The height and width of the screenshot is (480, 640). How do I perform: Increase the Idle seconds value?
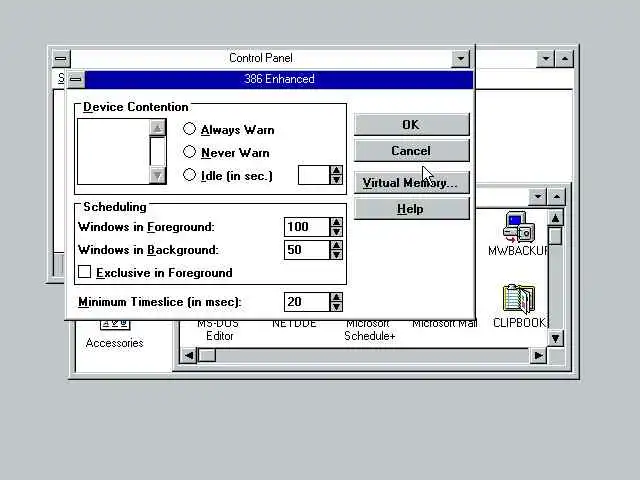pos(336,170)
